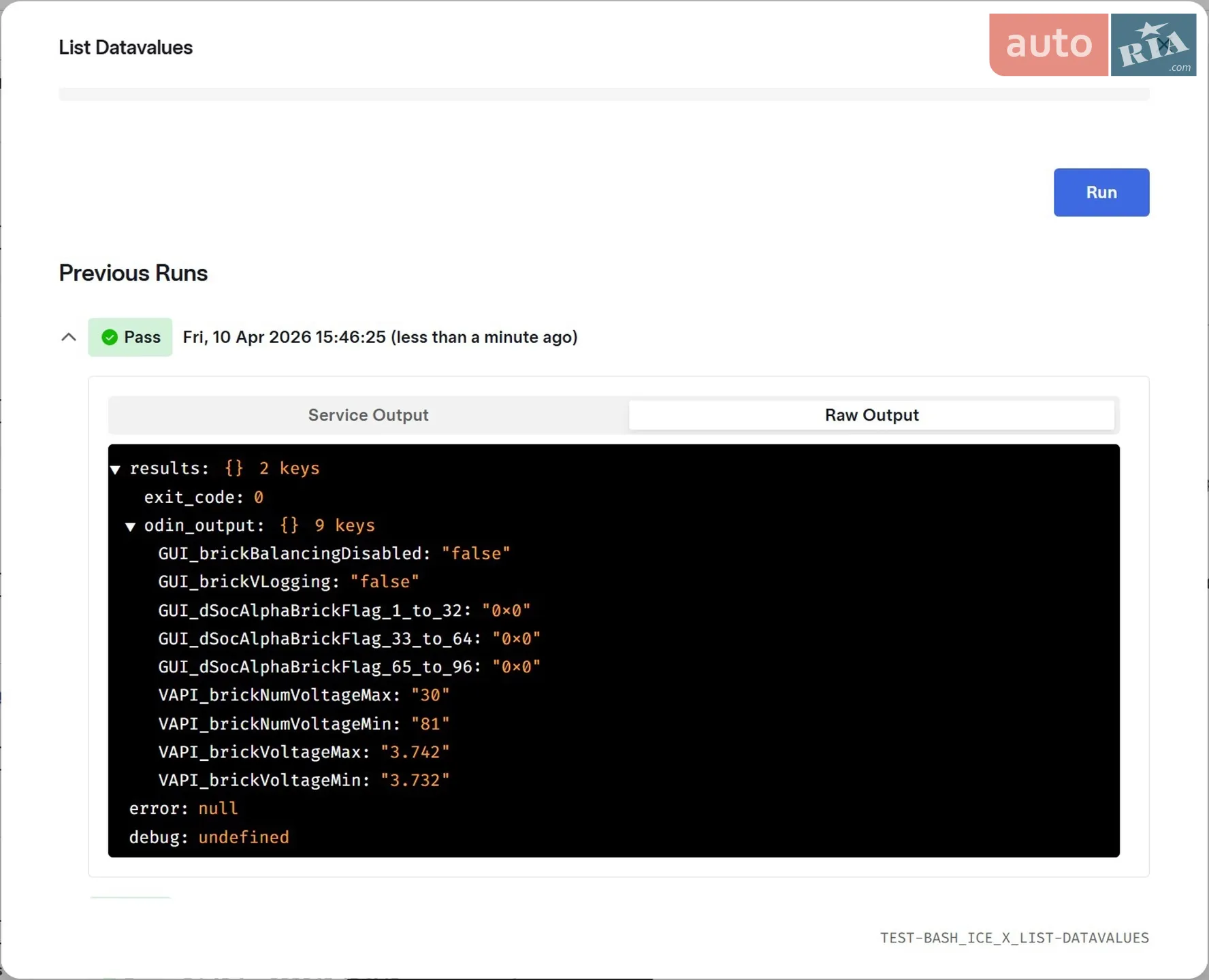Click GUI_dSocAlphaBrickFlag_33_to_64 row
Screen dimensions: 1209x980
click(x=349, y=638)
